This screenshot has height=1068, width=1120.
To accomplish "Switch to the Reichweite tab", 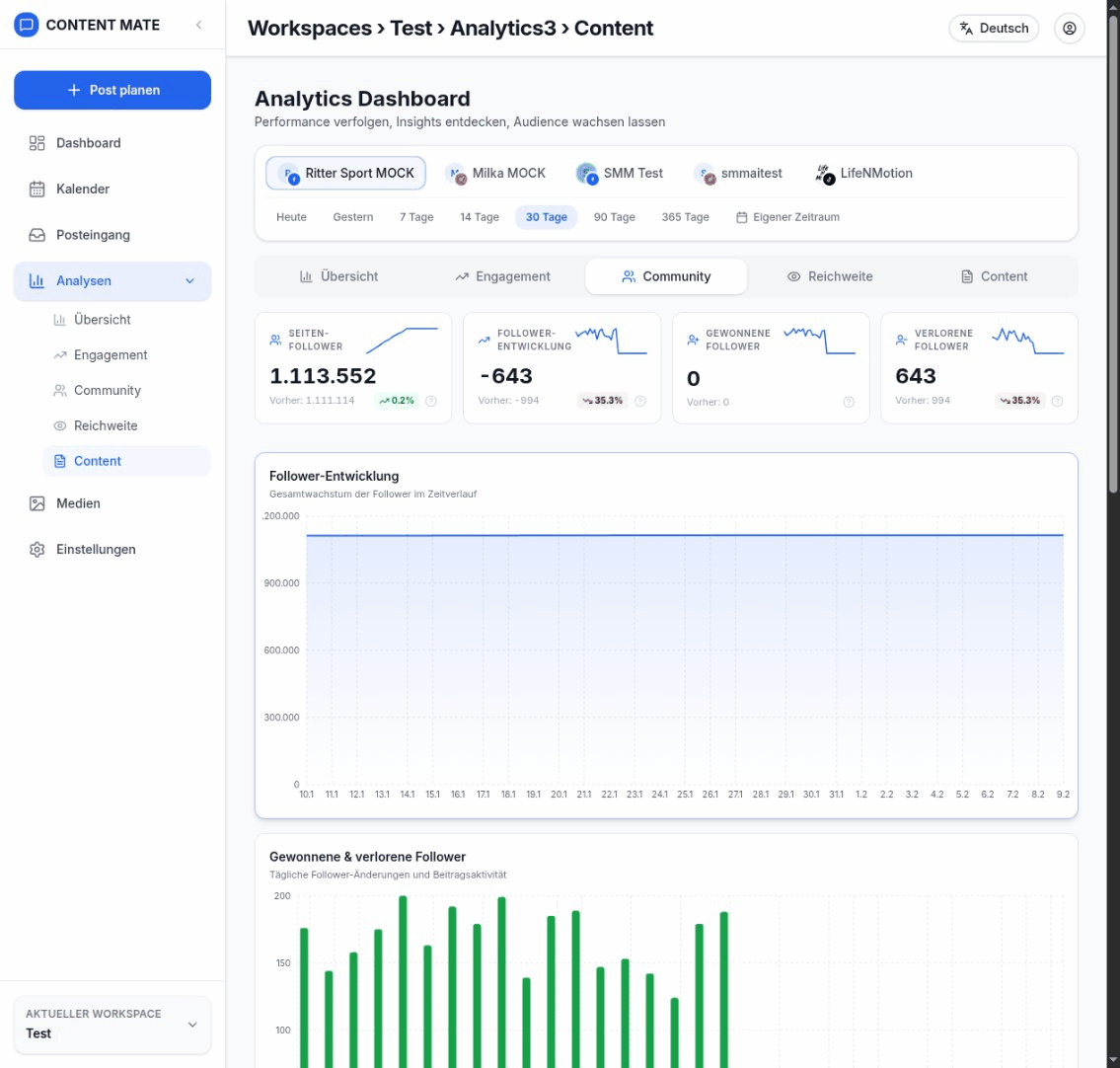I will (x=829, y=276).
